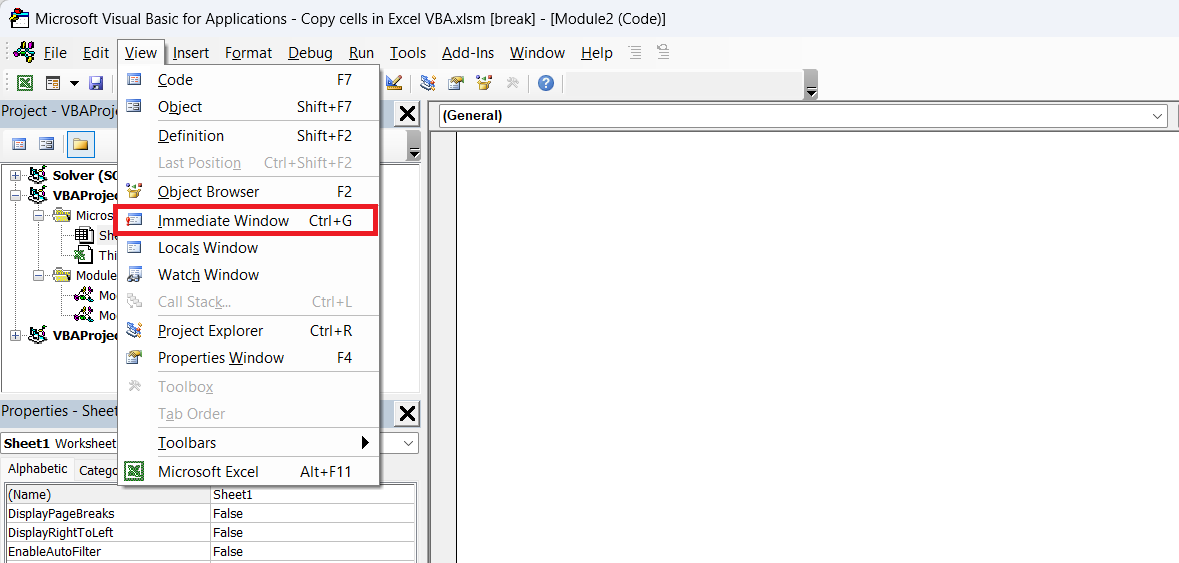1179x563 pixels.
Task: Click the Object Browser toolbar icon
Action: (484, 83)
